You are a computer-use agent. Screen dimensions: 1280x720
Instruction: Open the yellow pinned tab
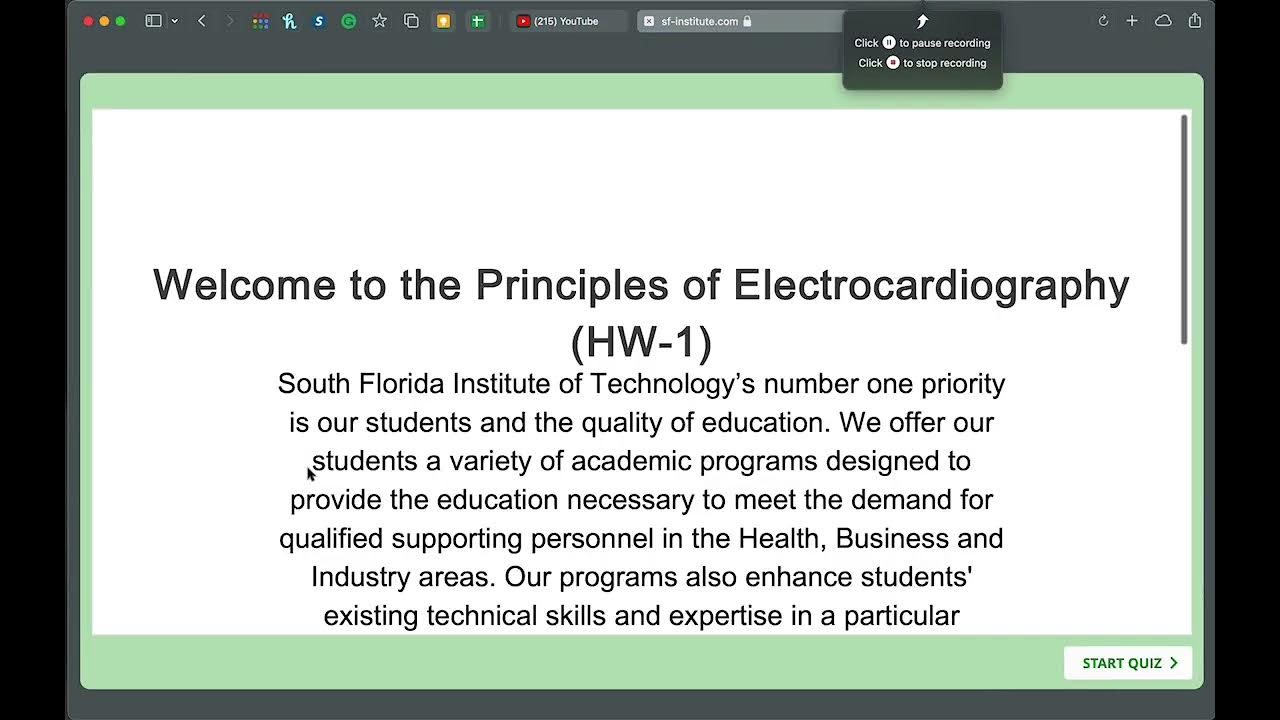point(443,21)
